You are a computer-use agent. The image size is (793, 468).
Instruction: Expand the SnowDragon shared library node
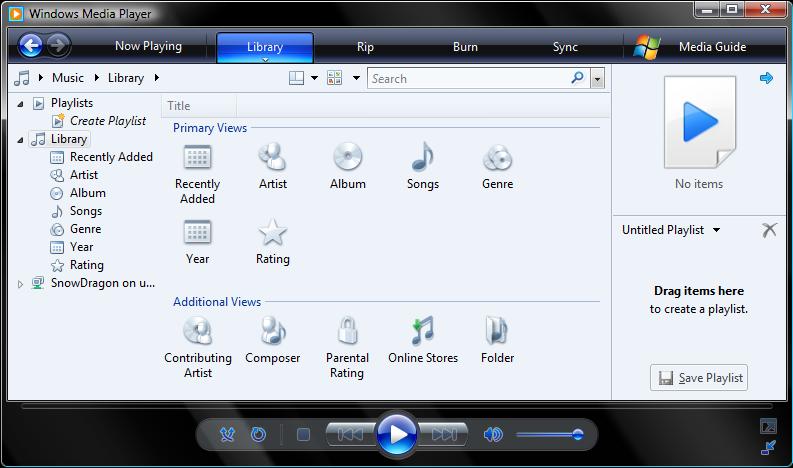(20, 284)
